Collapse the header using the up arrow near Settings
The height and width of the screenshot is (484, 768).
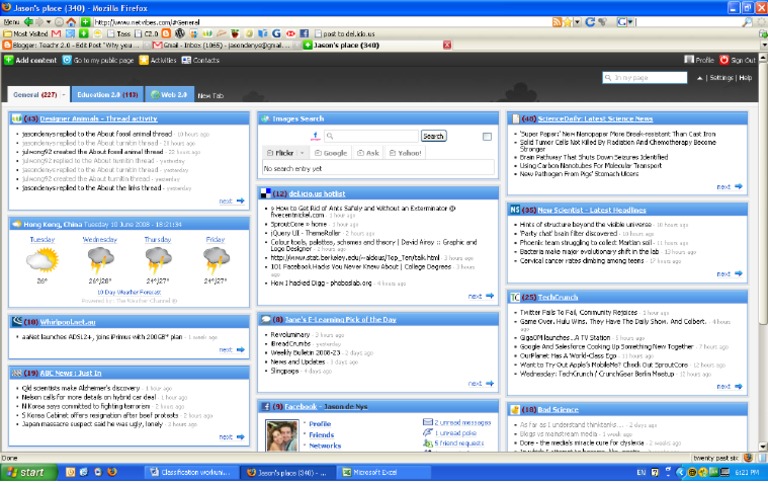click(x=700, y=78)
